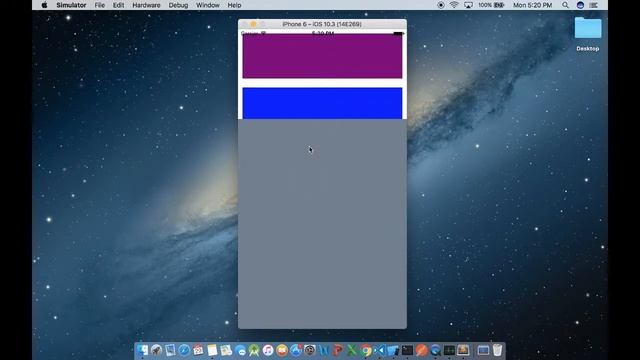The image size is (640, 360).
Task: Open Calendar in the dock
Action: 198,350
